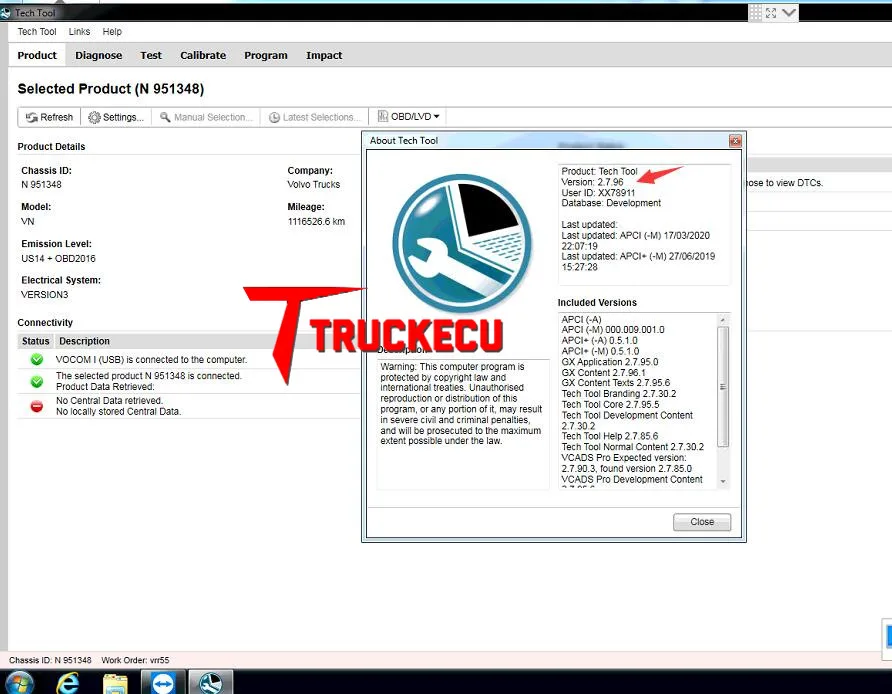892x694 pixels.
Task: Open the Windows Start button
Action: pos(20,683)
